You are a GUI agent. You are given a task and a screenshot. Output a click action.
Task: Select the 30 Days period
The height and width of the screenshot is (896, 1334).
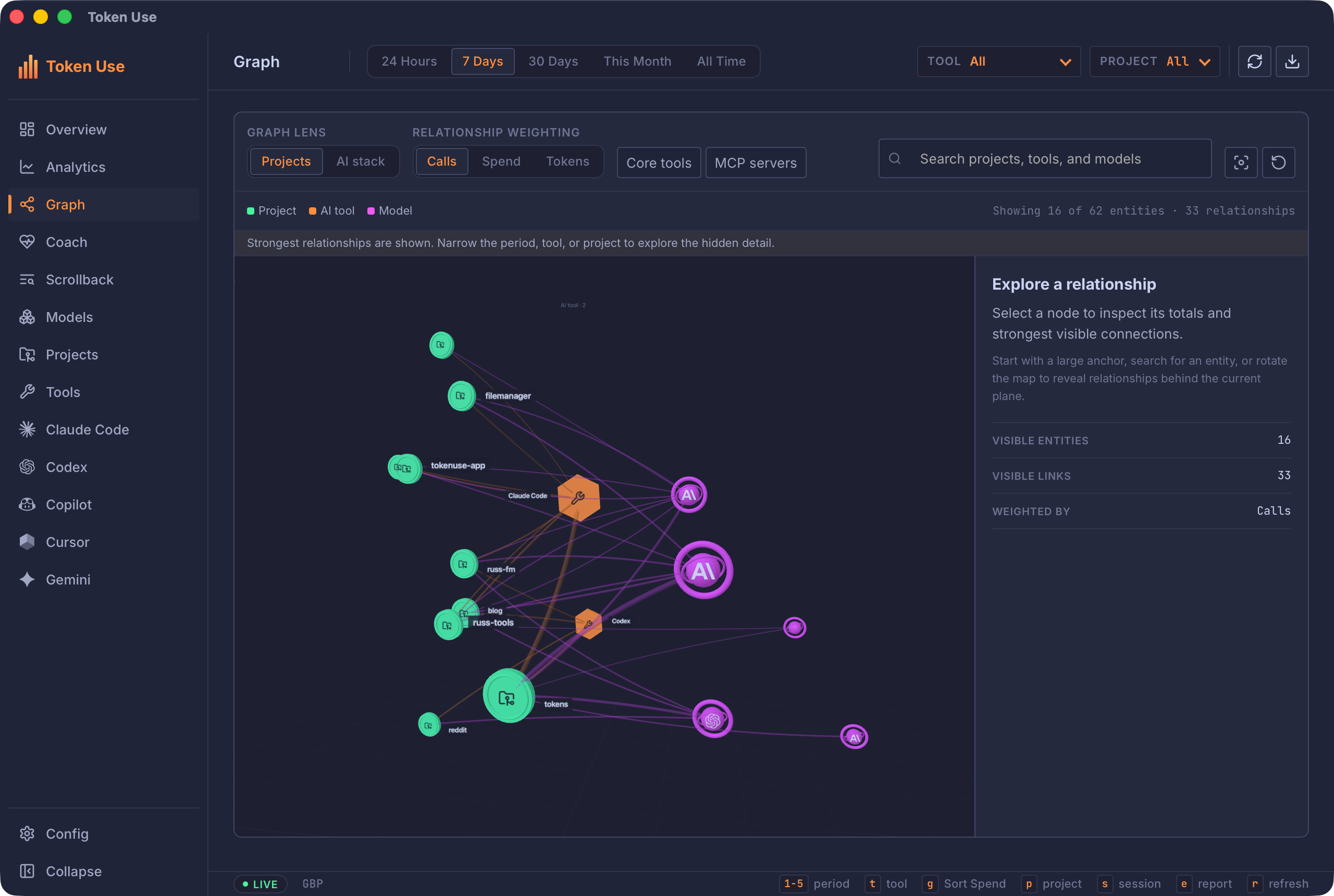(x=553, y=61)
